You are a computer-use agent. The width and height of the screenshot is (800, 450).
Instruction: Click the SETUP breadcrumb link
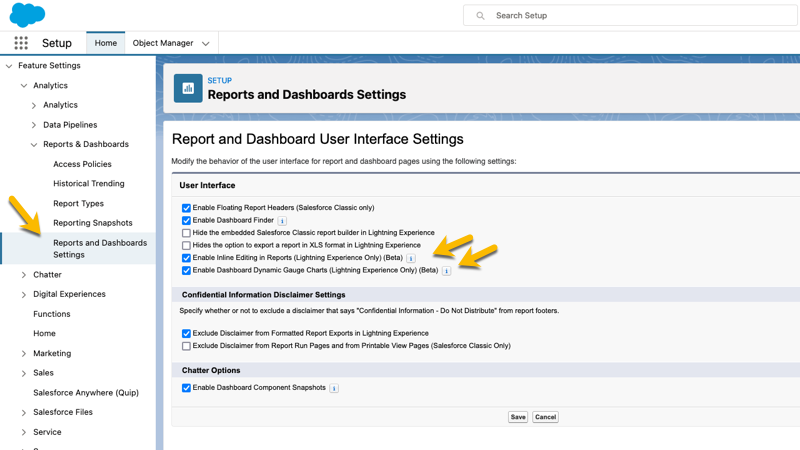(x=219, y=81)
